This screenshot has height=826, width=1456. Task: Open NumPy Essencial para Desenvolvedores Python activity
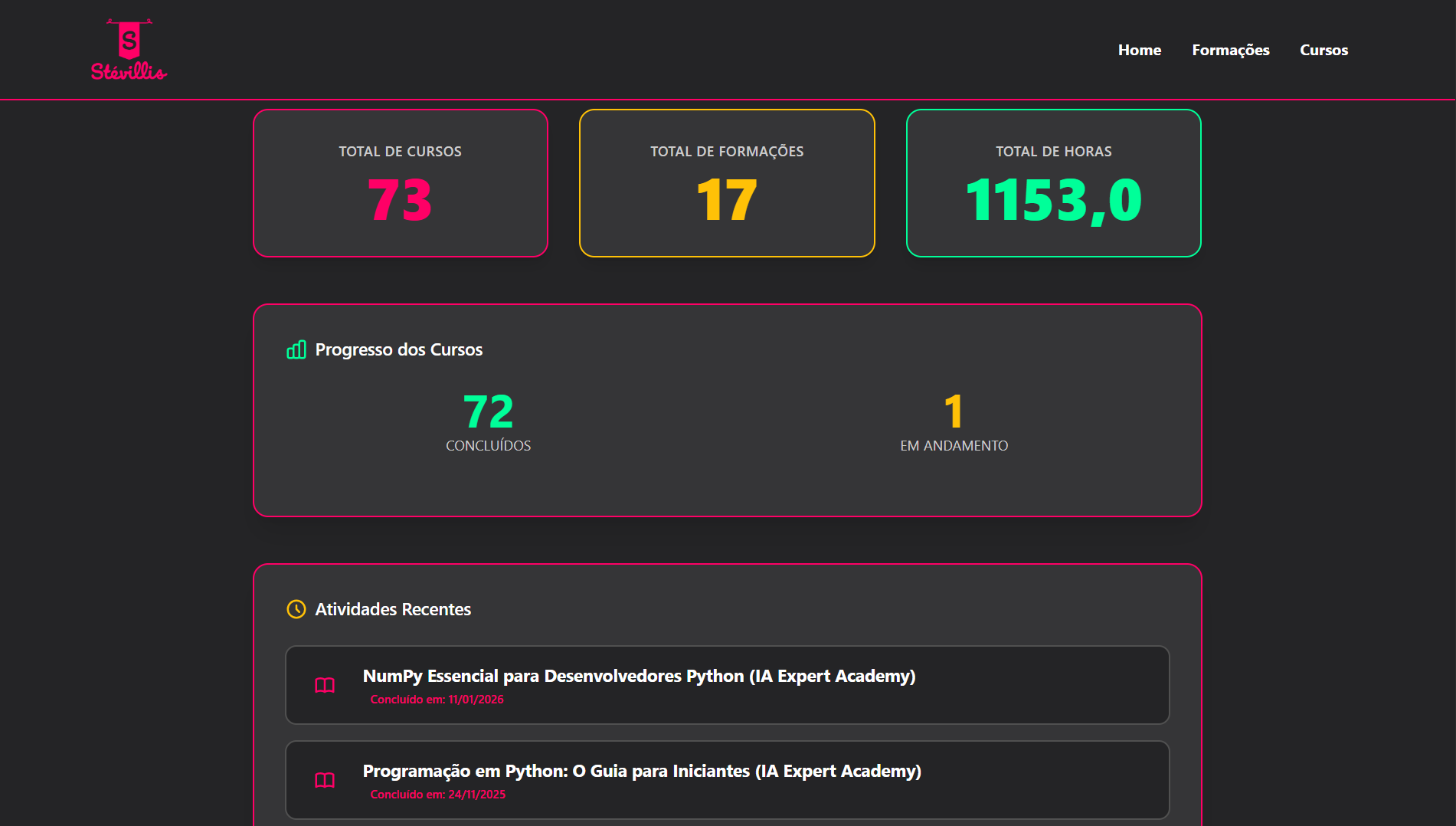[x=639, y=676]
